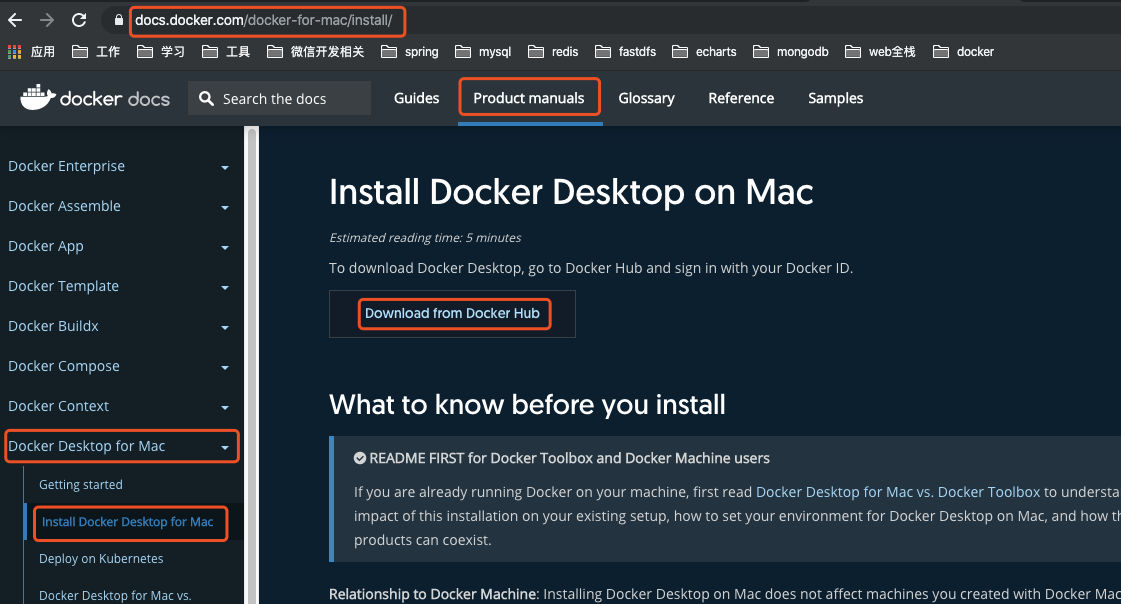The height and width of the screenshot is (604, 1121).
Task: Open the 工具 bookmark folder
Action: pyautogui.click(x=226, y=51)
